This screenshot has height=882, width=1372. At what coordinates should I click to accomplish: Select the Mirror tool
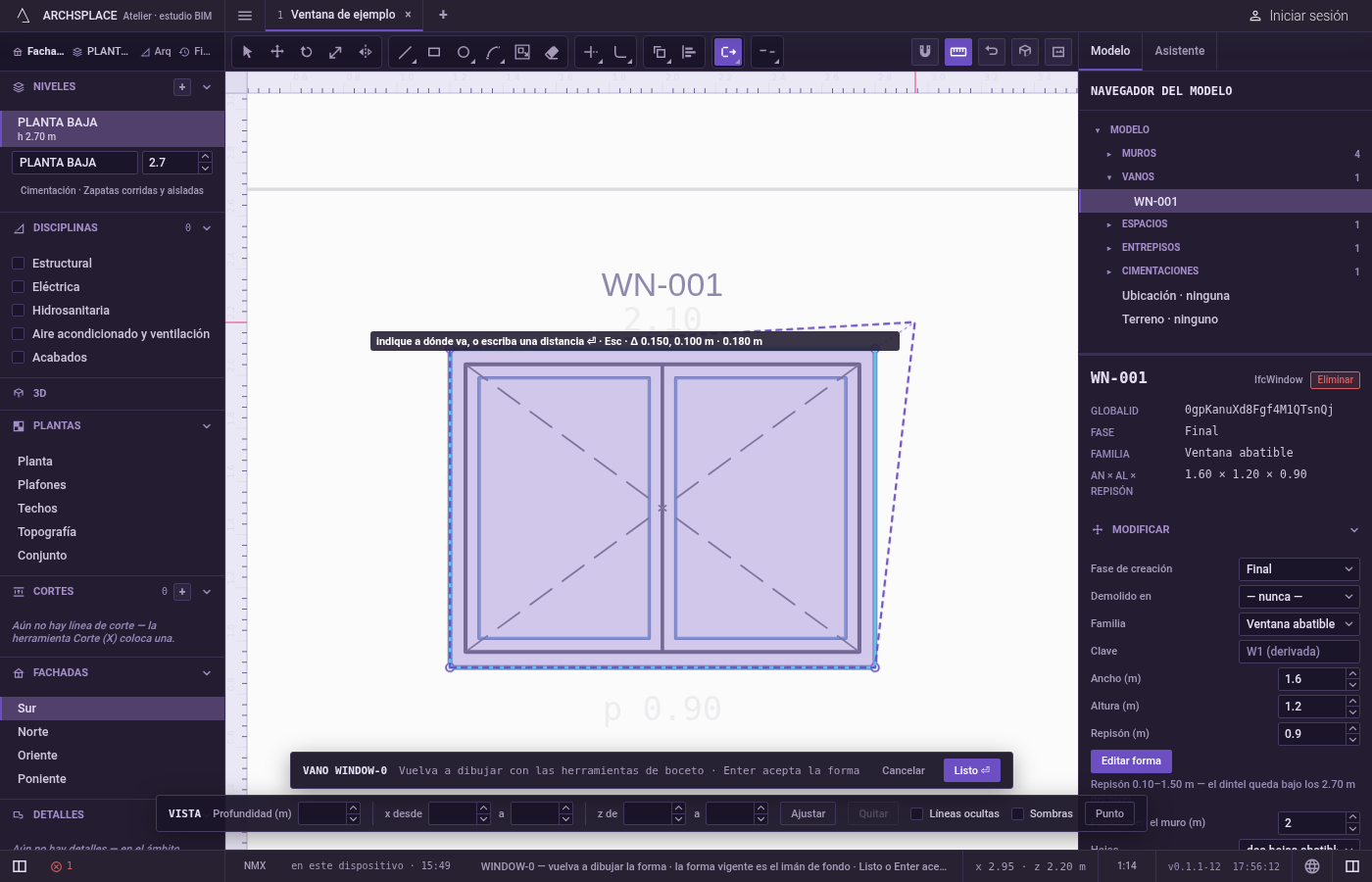(x=366, y=52)
